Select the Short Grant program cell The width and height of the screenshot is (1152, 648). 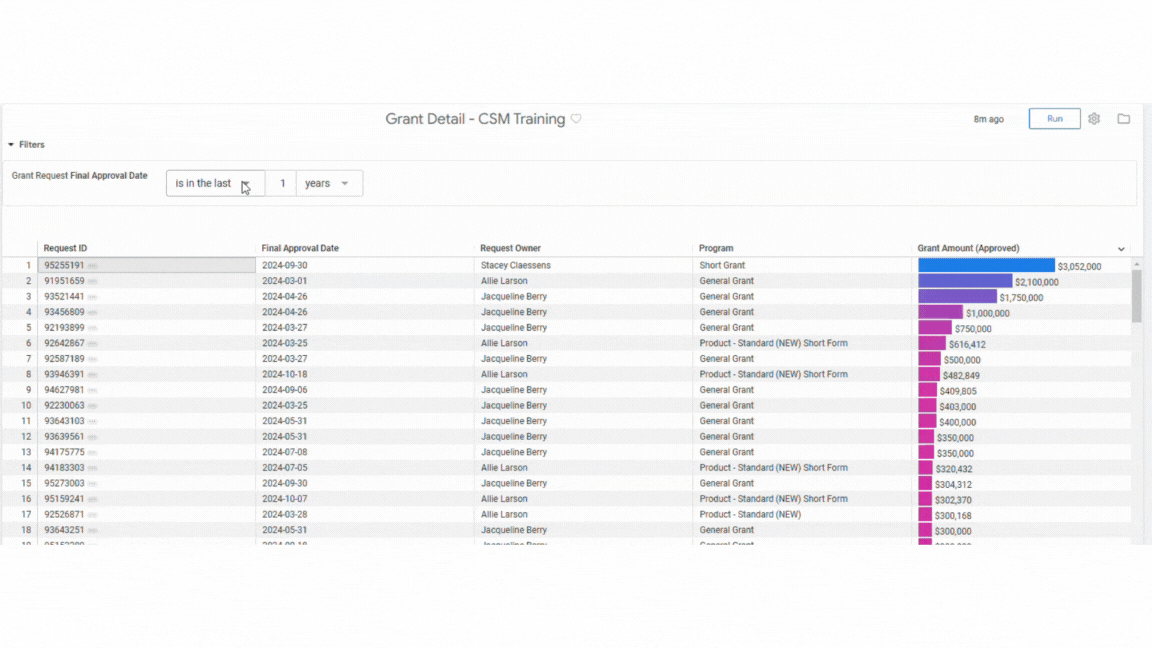click(721, 265)
